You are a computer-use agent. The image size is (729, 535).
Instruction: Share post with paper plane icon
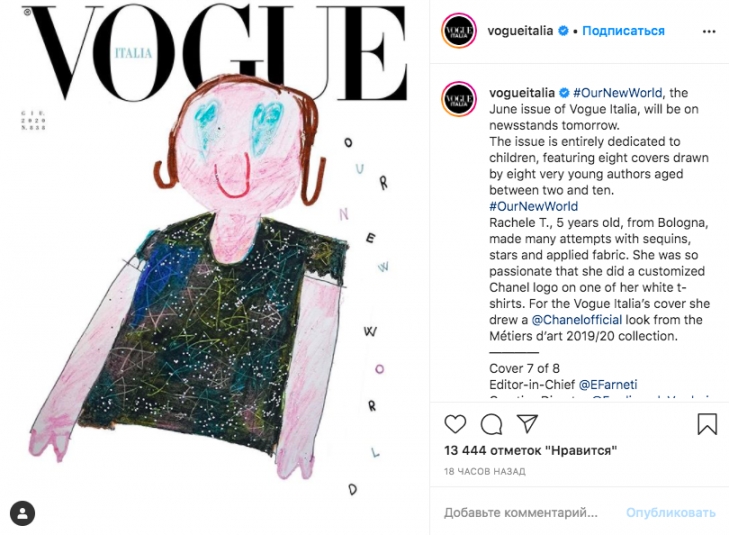coord(528,423)
